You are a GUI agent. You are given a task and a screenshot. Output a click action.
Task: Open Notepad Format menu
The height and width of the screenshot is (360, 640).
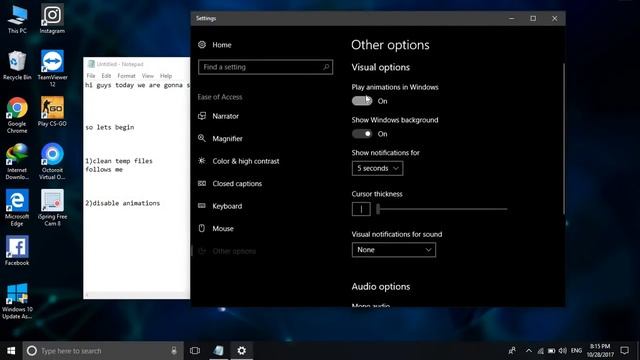pyautogui.click(x=126, y=76)
